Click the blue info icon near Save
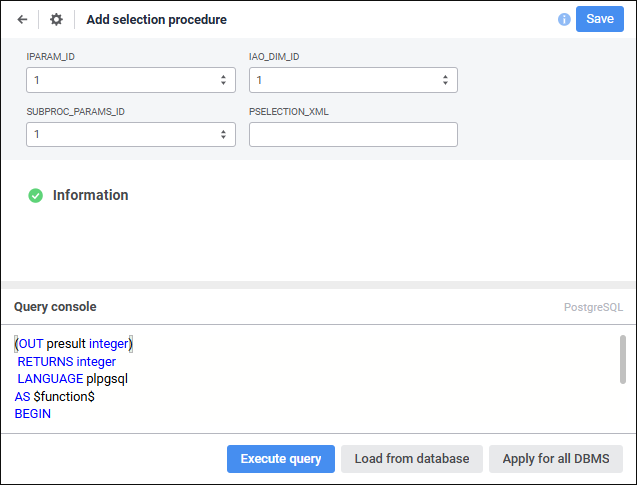 coord(564,19)
